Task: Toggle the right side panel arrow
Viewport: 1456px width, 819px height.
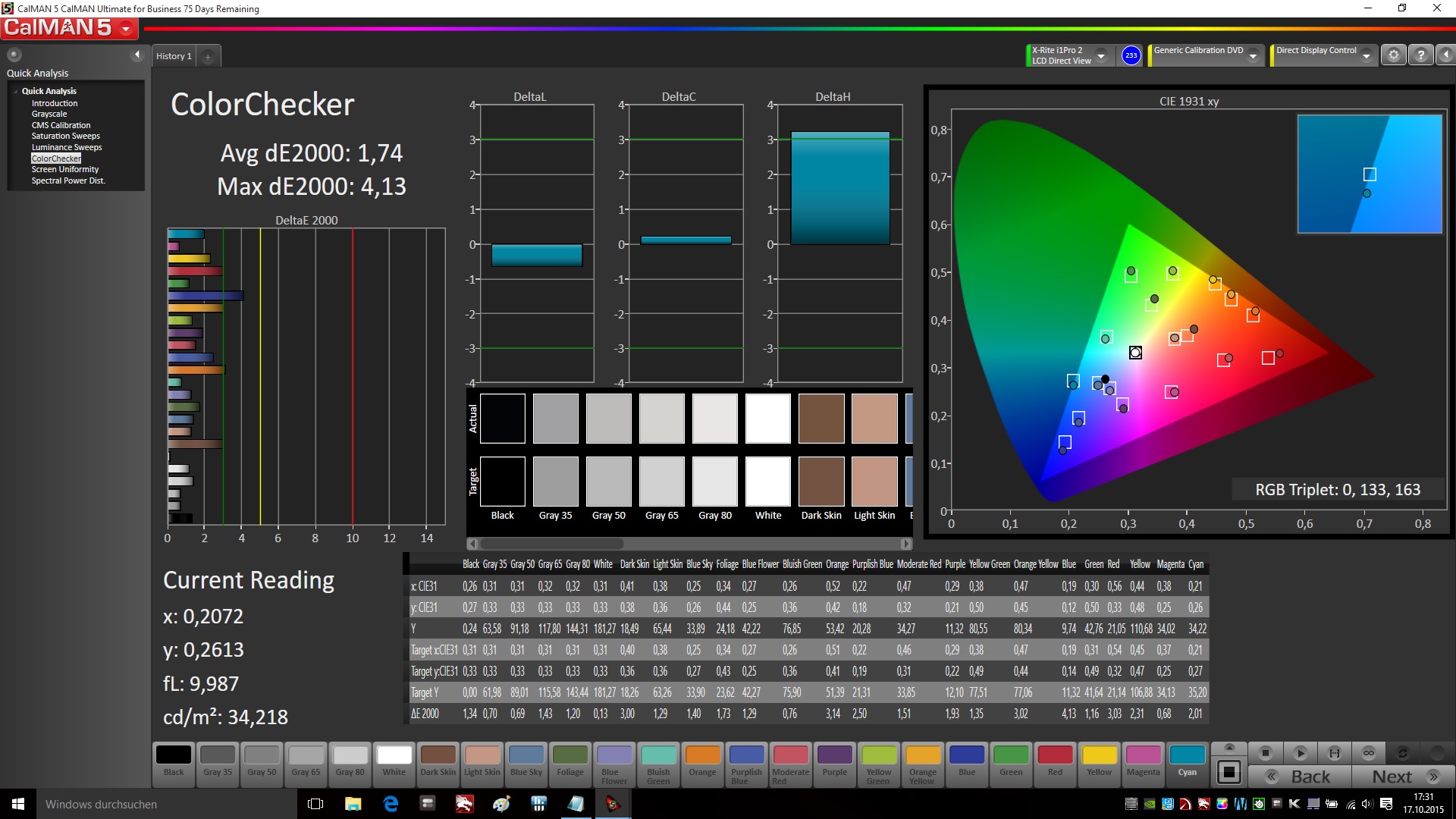Action: click(x=1445, y=55)
